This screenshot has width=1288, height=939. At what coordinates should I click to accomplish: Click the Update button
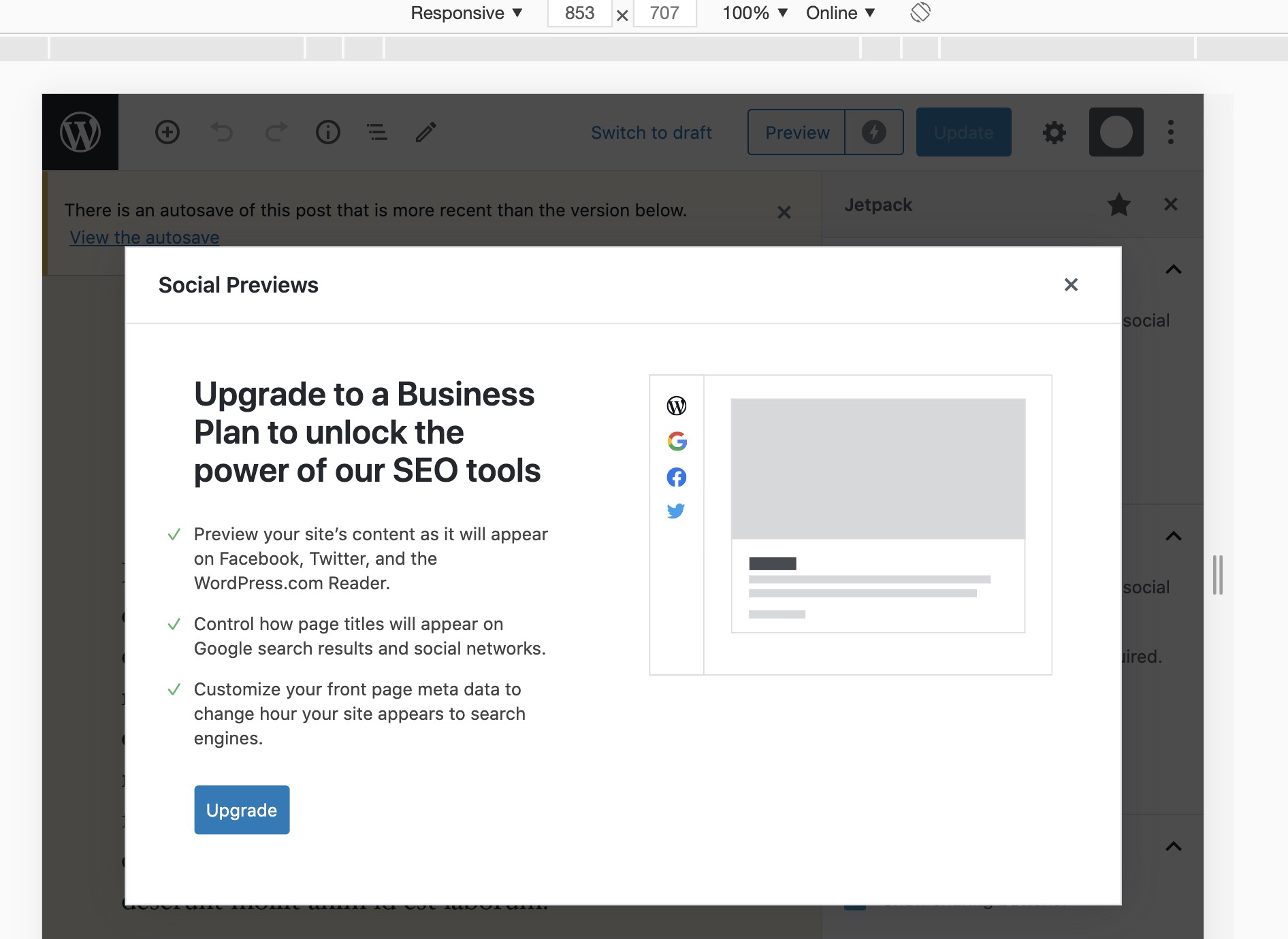click(x=964, y=132)
